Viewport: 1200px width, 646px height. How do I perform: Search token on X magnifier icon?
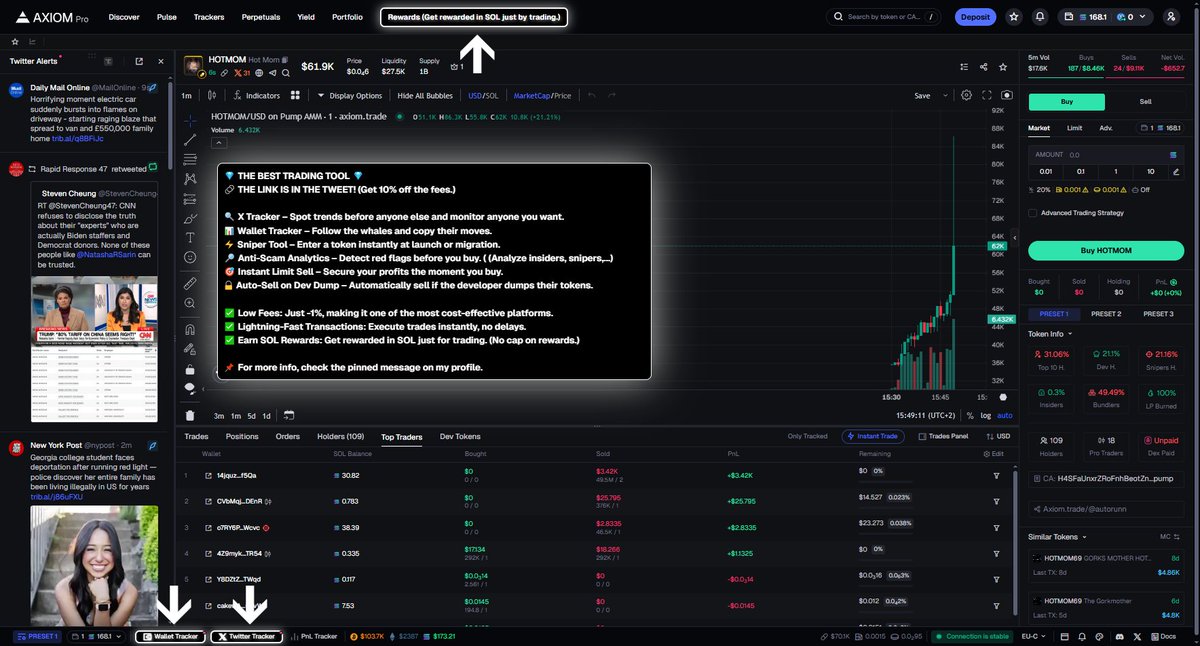(286, 72)
